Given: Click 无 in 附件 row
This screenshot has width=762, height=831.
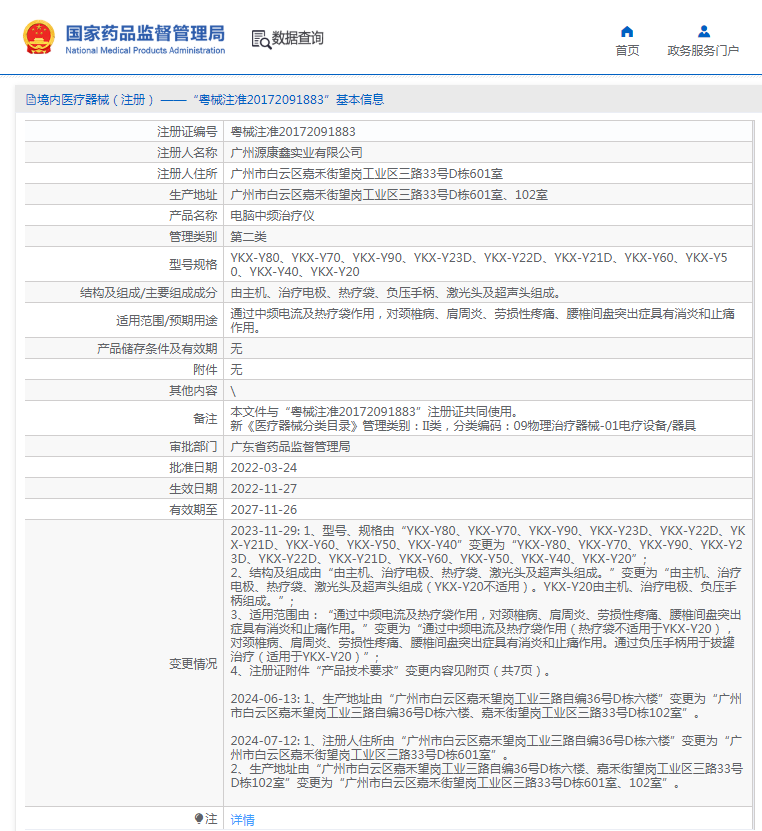Looking at the screenshot, I should [236, 369].
